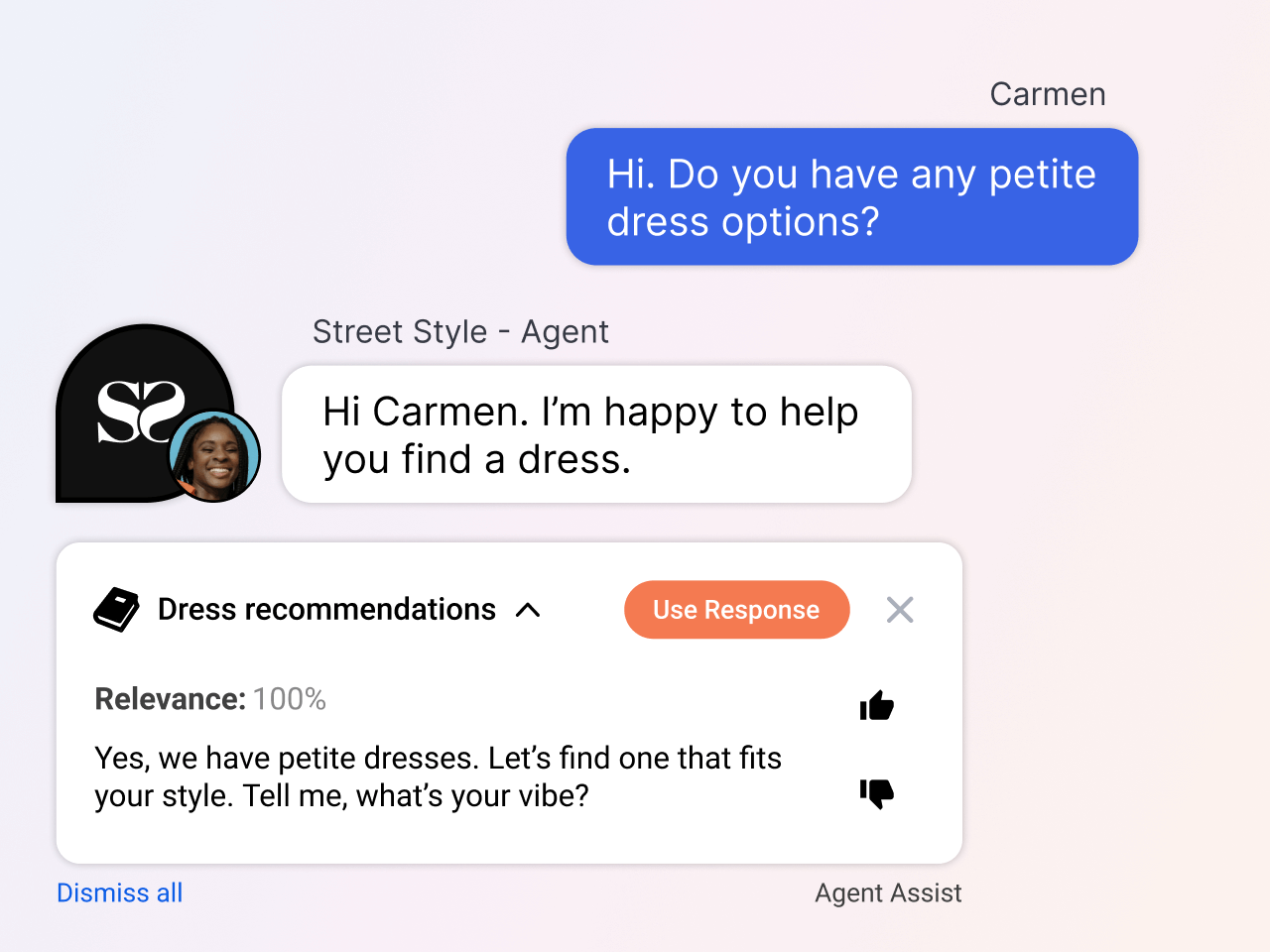
Task: Click the petite dress question bubble
Action: coord(851,196)
